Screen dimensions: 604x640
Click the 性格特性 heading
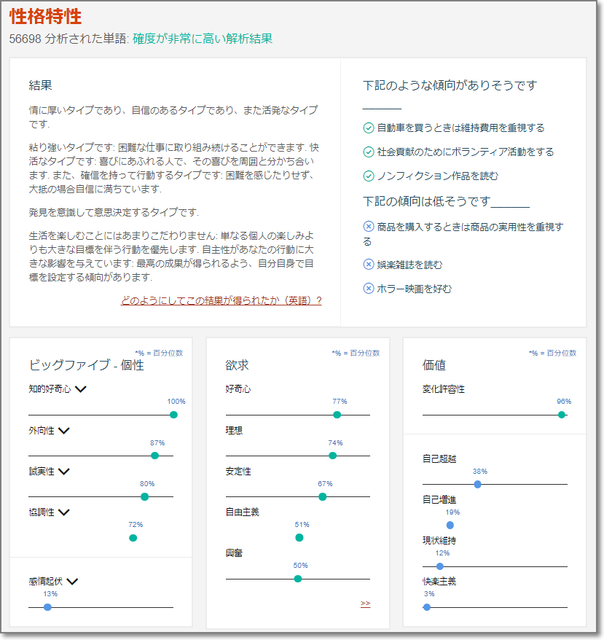click(x=46, y=17)
